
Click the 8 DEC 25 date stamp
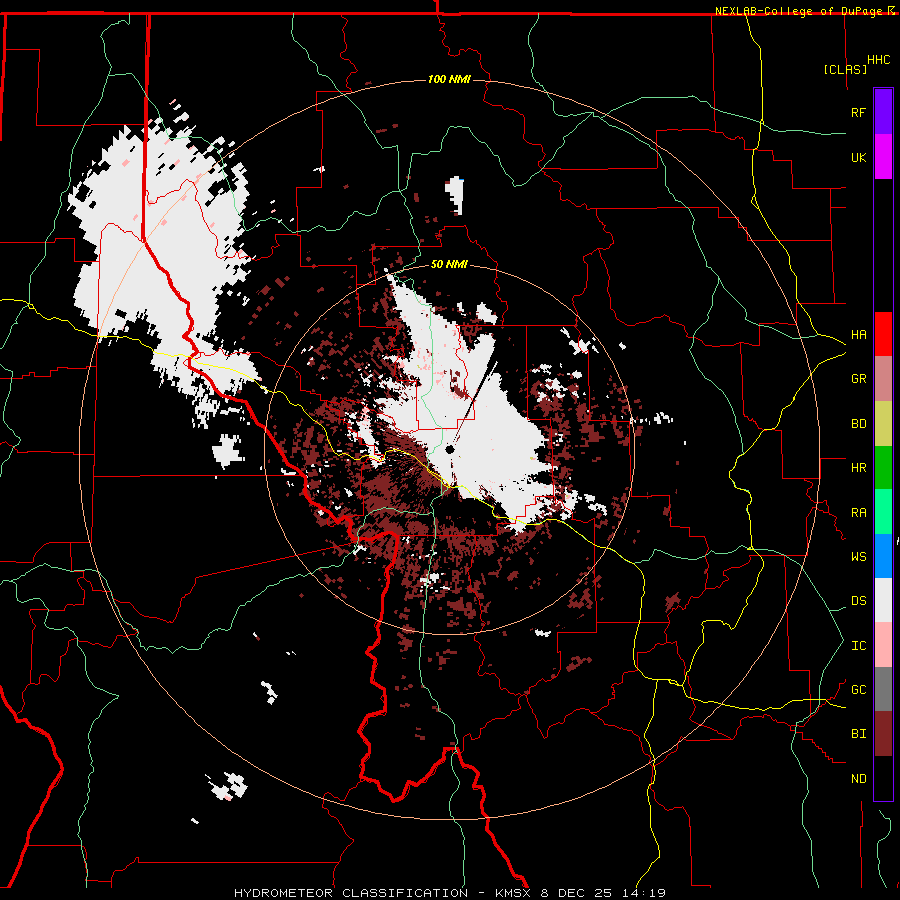(578, 893)
